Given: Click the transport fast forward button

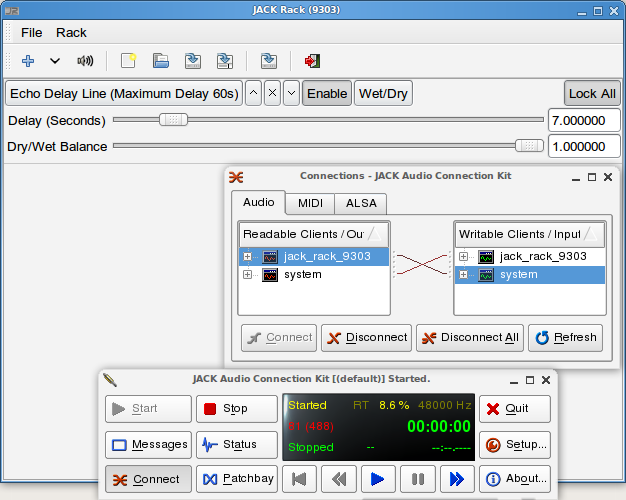Looking at the screenshot, I should pyautogui.click(x=457, y=479).
